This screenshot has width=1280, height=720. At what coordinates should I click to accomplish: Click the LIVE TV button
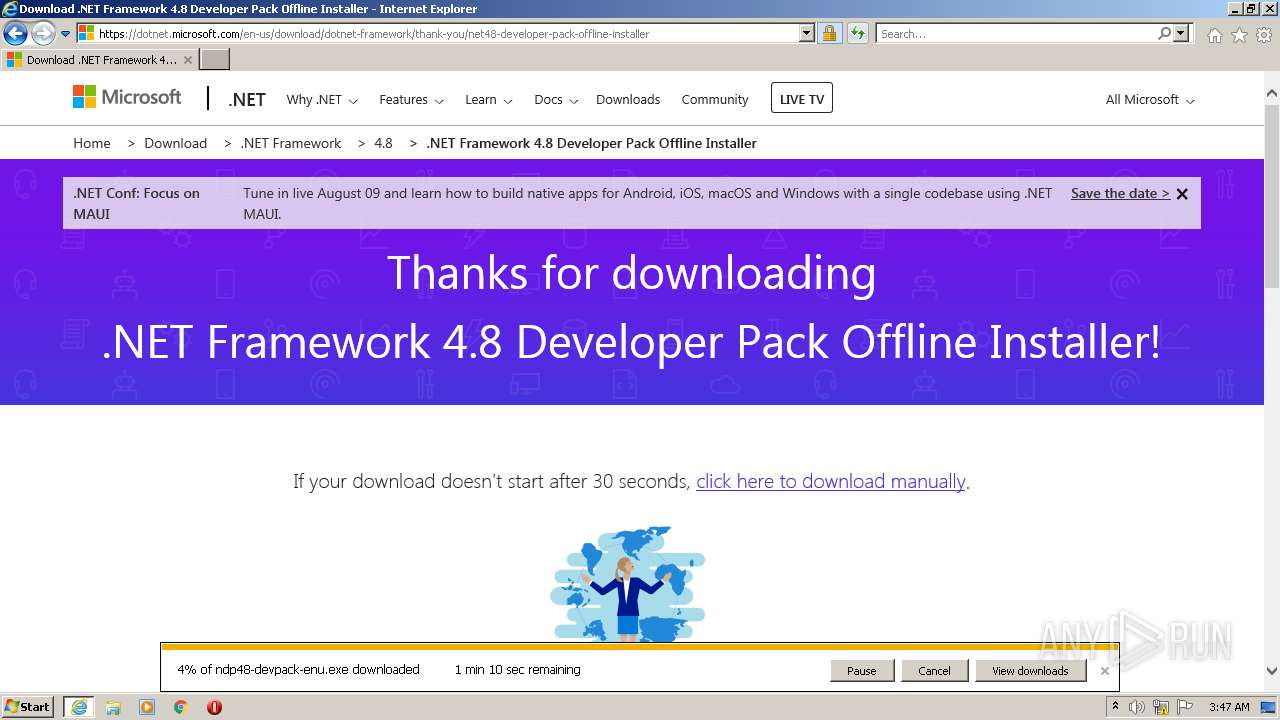(x=802, y=99)
